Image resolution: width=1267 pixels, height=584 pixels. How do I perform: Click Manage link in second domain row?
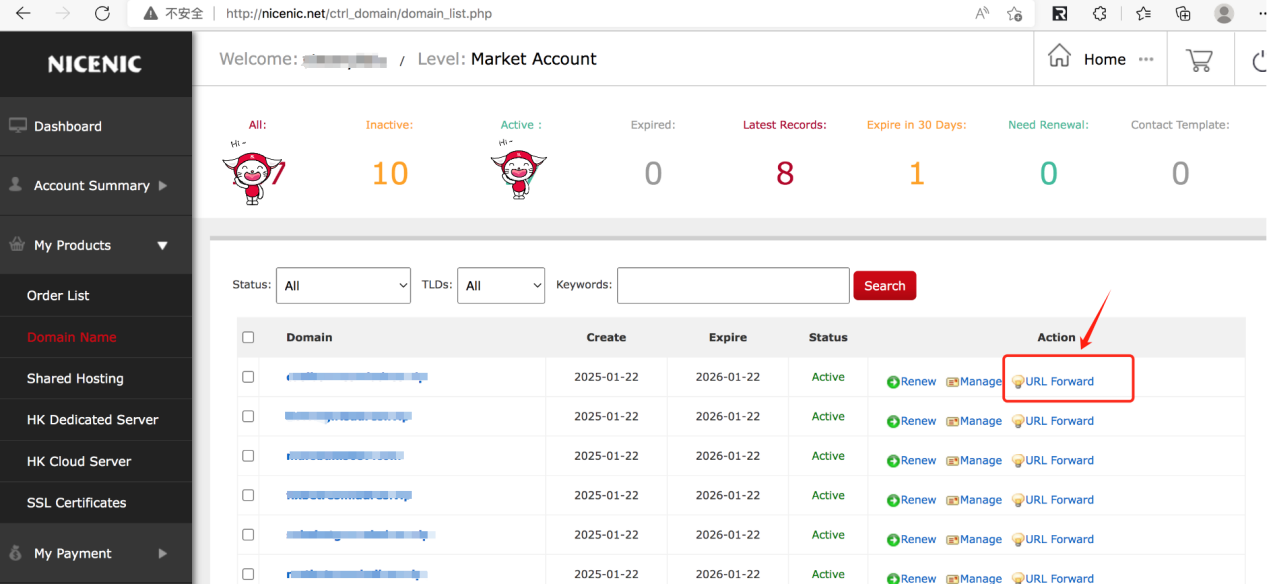(x=980, y=421)
